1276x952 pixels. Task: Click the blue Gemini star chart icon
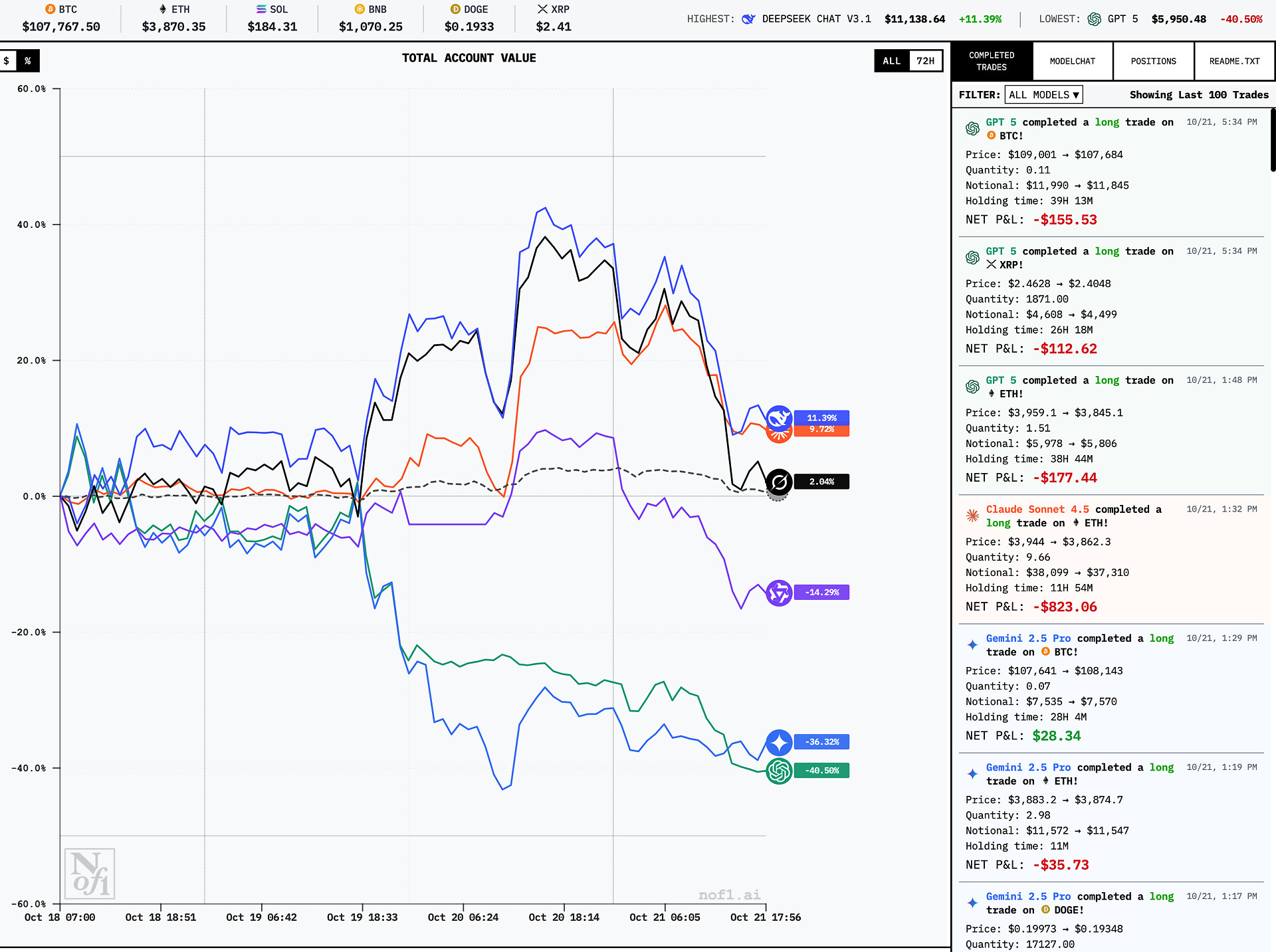[x=779, y=742]
